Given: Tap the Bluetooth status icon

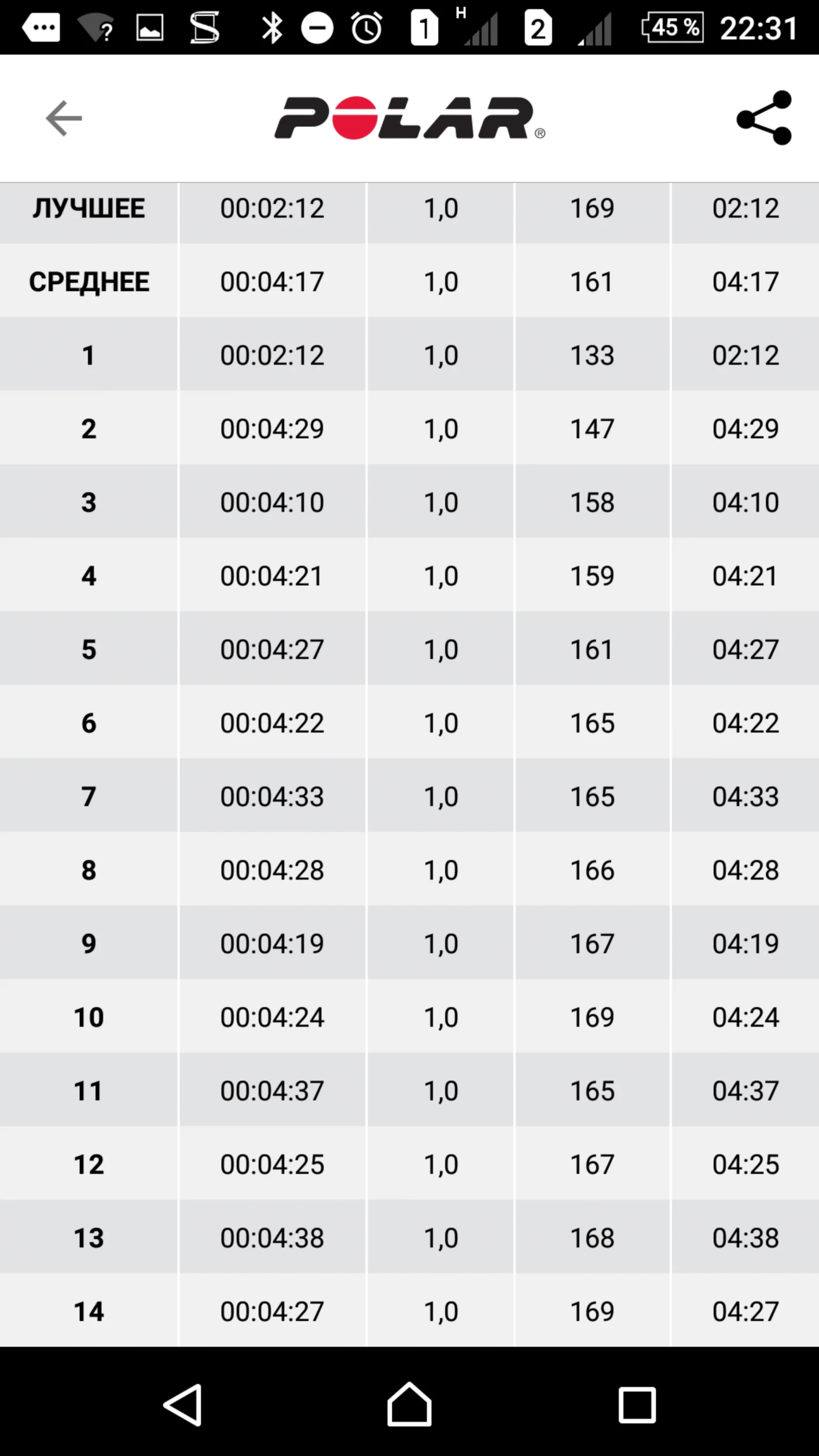Looking at the screenshot, I should tap(272, 28).
